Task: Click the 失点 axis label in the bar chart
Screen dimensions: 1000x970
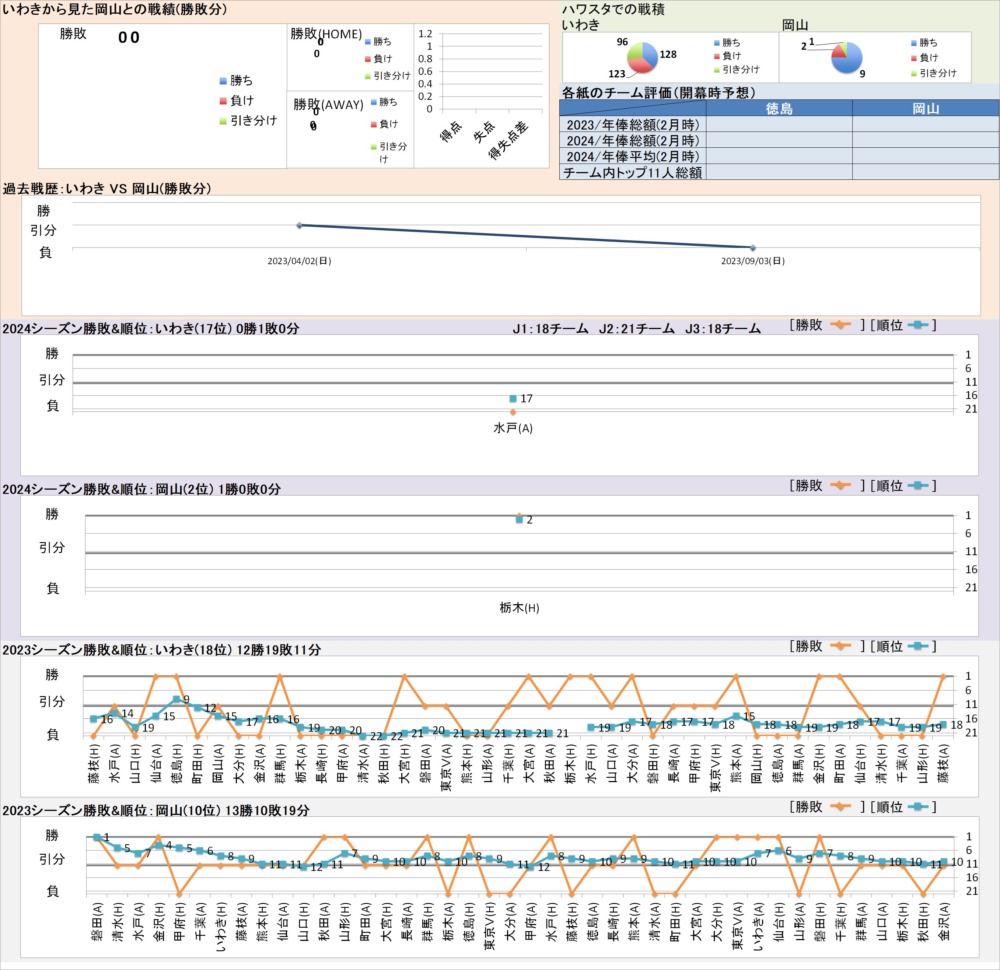Action: 484,131
